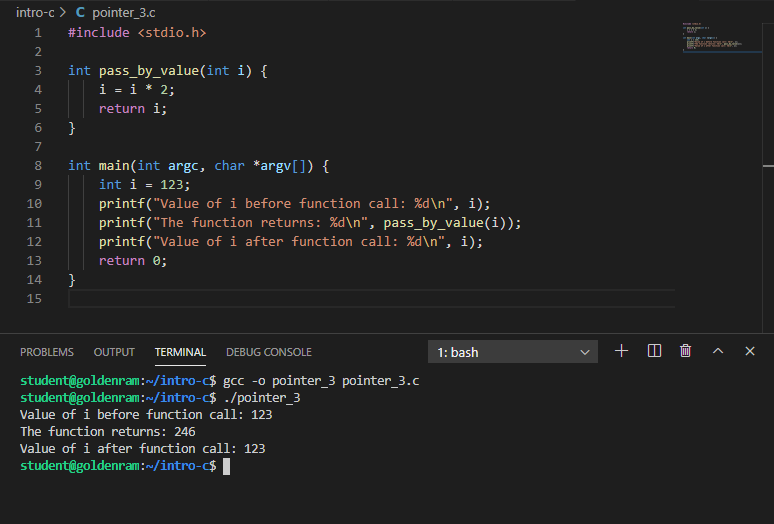
Task: Click line number 15 in gutter
Action: 34,299
